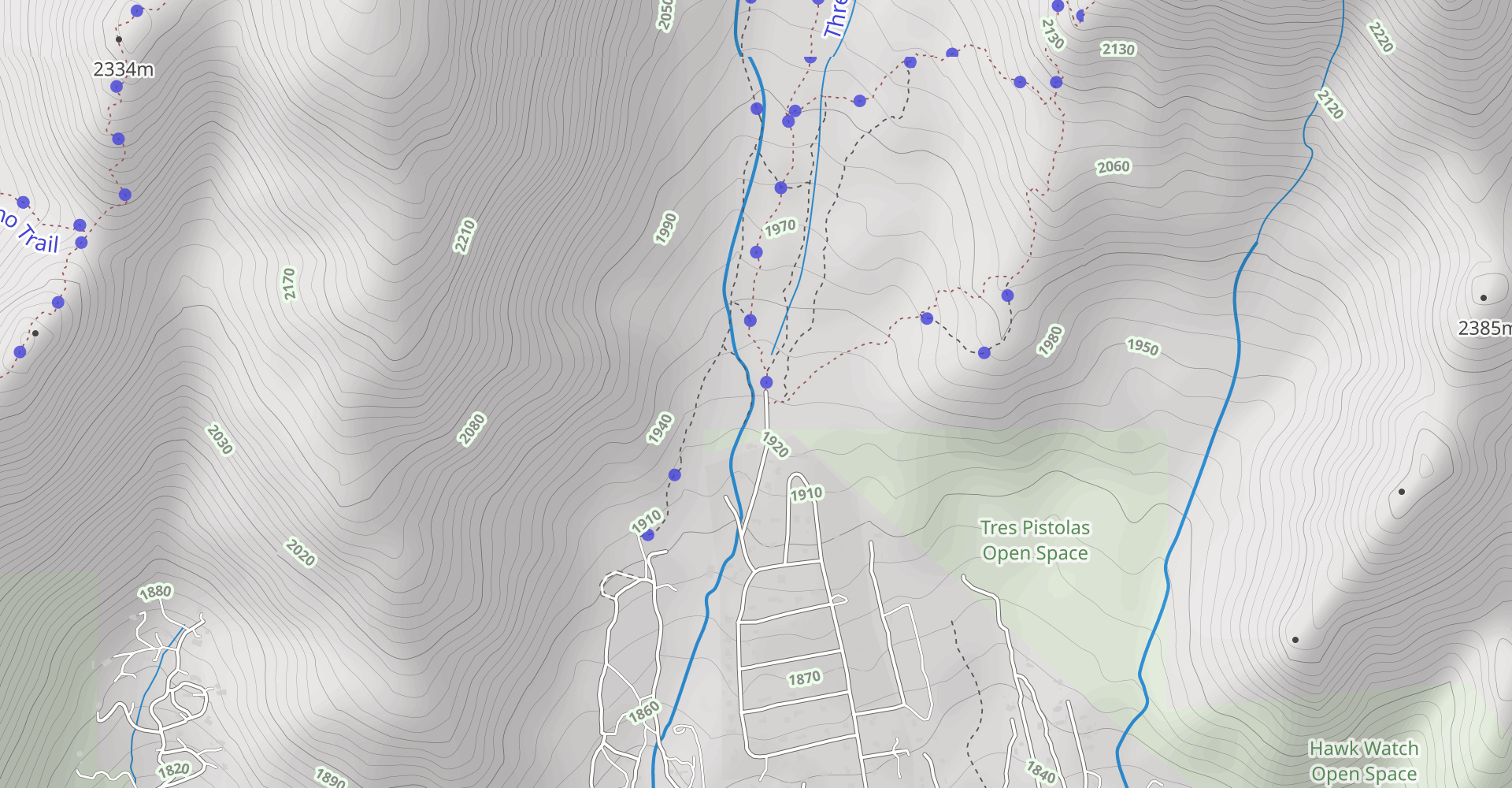Click the 2220 contour label
1512x788 pixels.
tap(1380, 37)
